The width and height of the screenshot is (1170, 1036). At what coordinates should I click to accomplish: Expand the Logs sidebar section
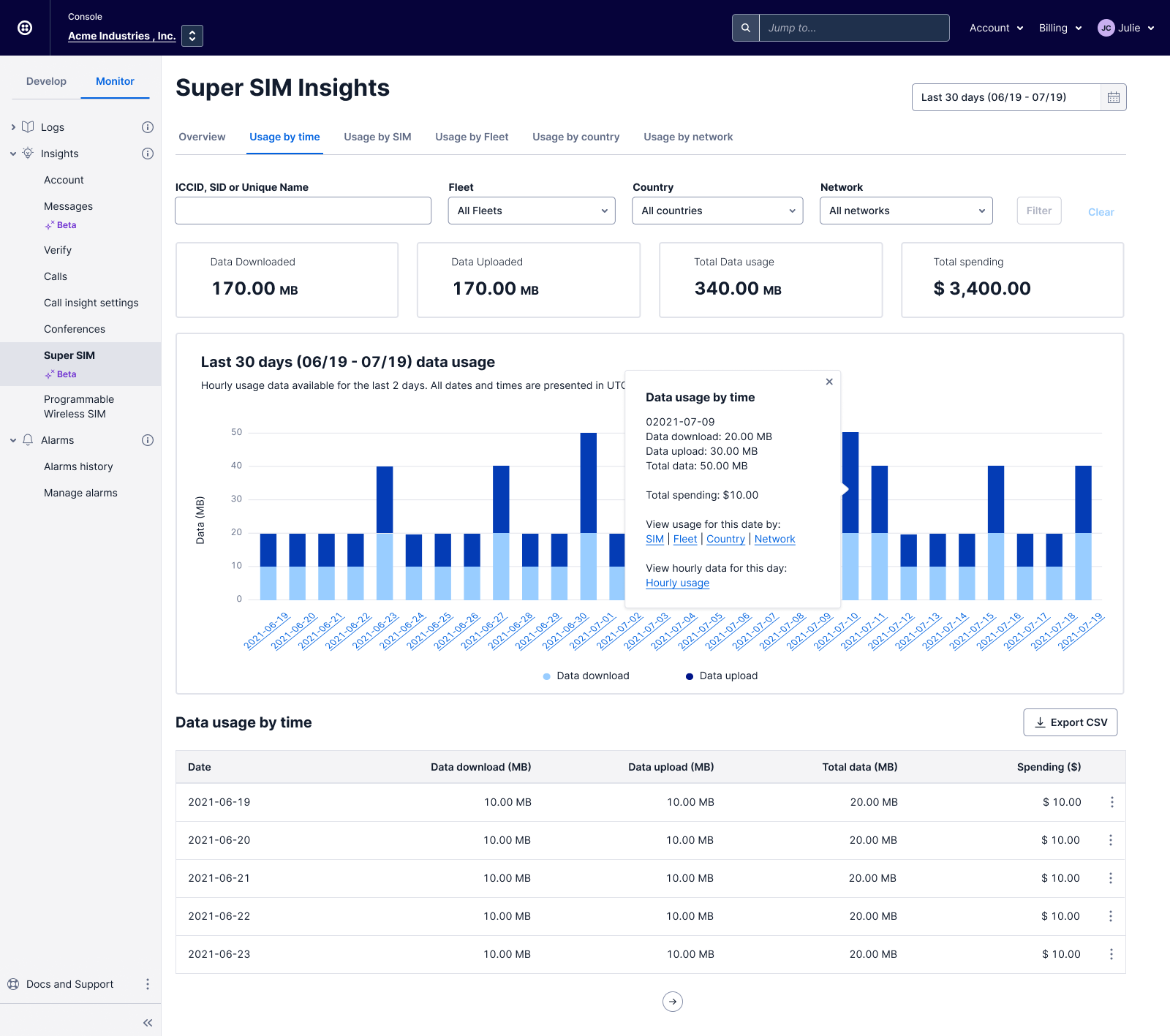coord(13,127)
